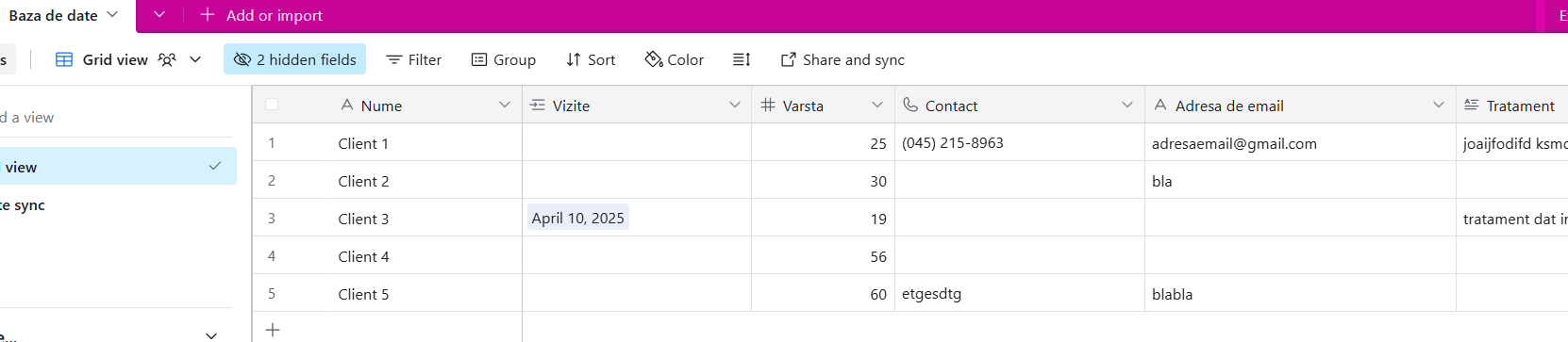Open the Contact column dropdown arrow
This screenshot has width=1568, height=342.
pos(1127,105)
